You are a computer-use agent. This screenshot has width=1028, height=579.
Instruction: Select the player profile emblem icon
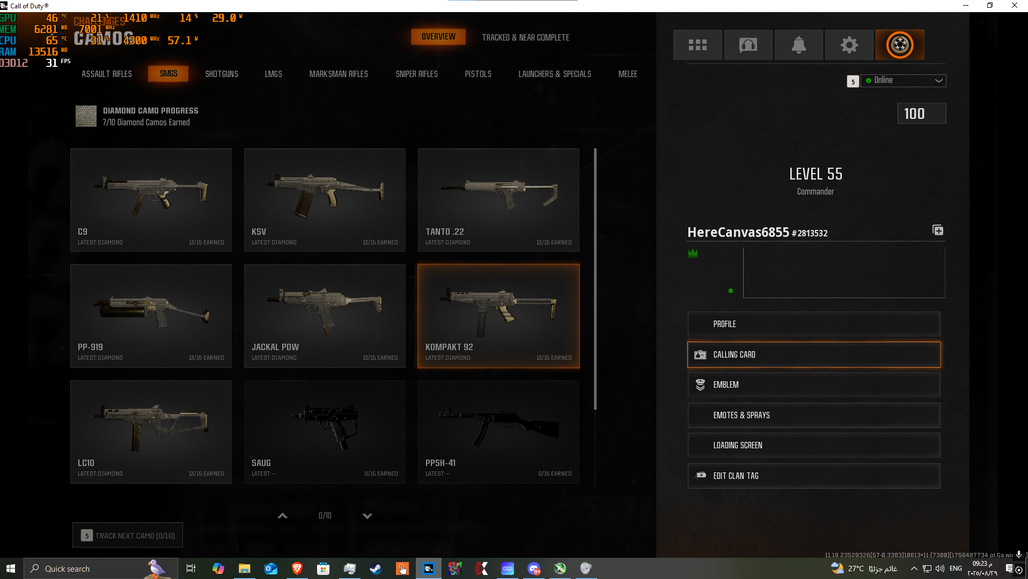tap(900, 45)
